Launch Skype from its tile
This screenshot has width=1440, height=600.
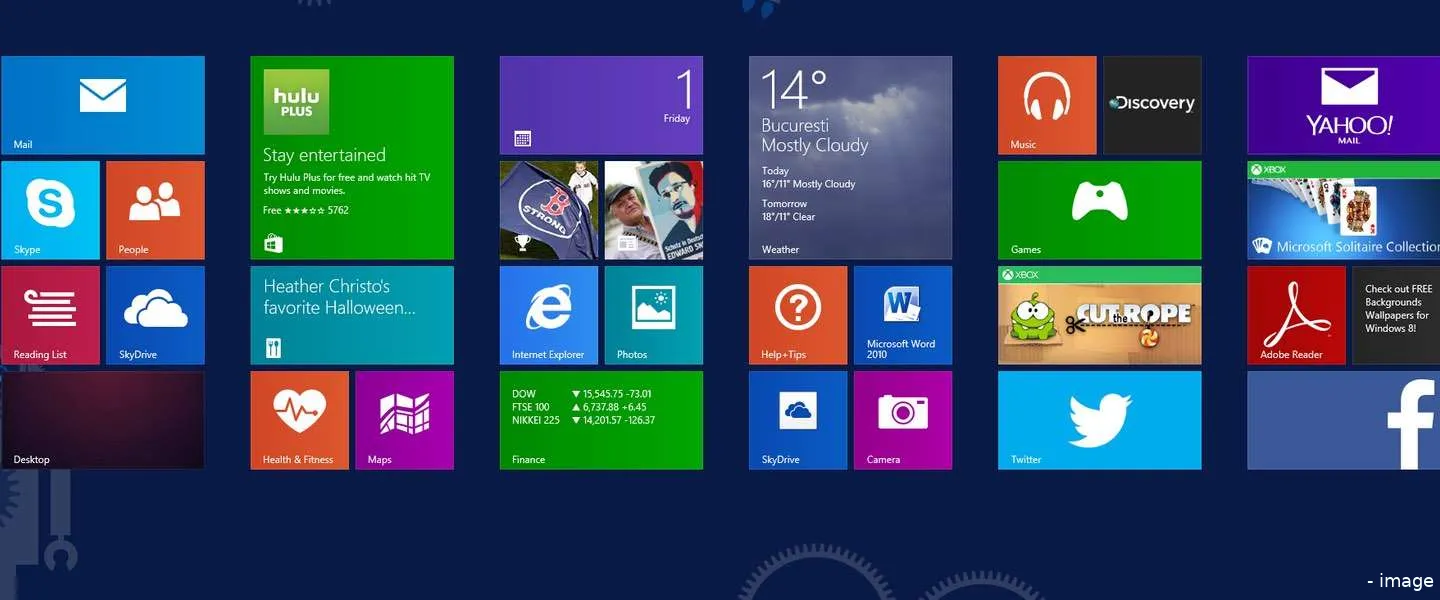[50, 210]
